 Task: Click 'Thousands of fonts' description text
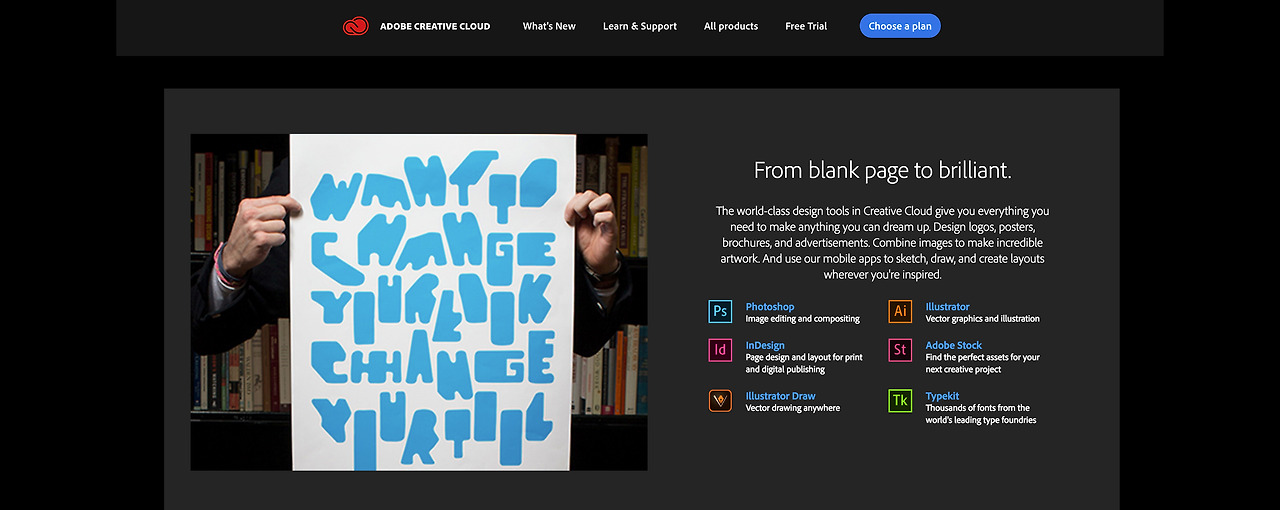tap(981, 414)
